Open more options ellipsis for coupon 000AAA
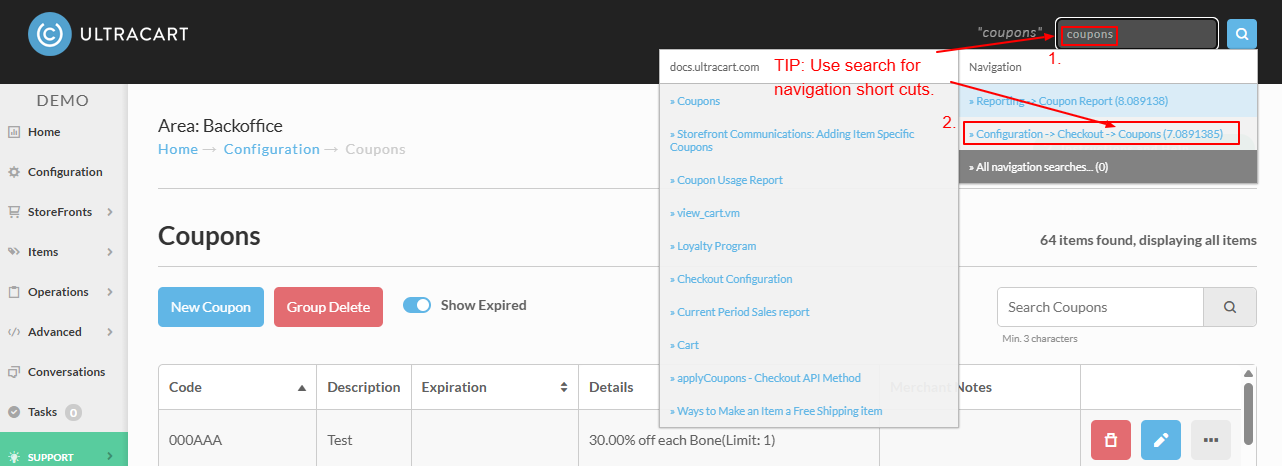 1211,440
